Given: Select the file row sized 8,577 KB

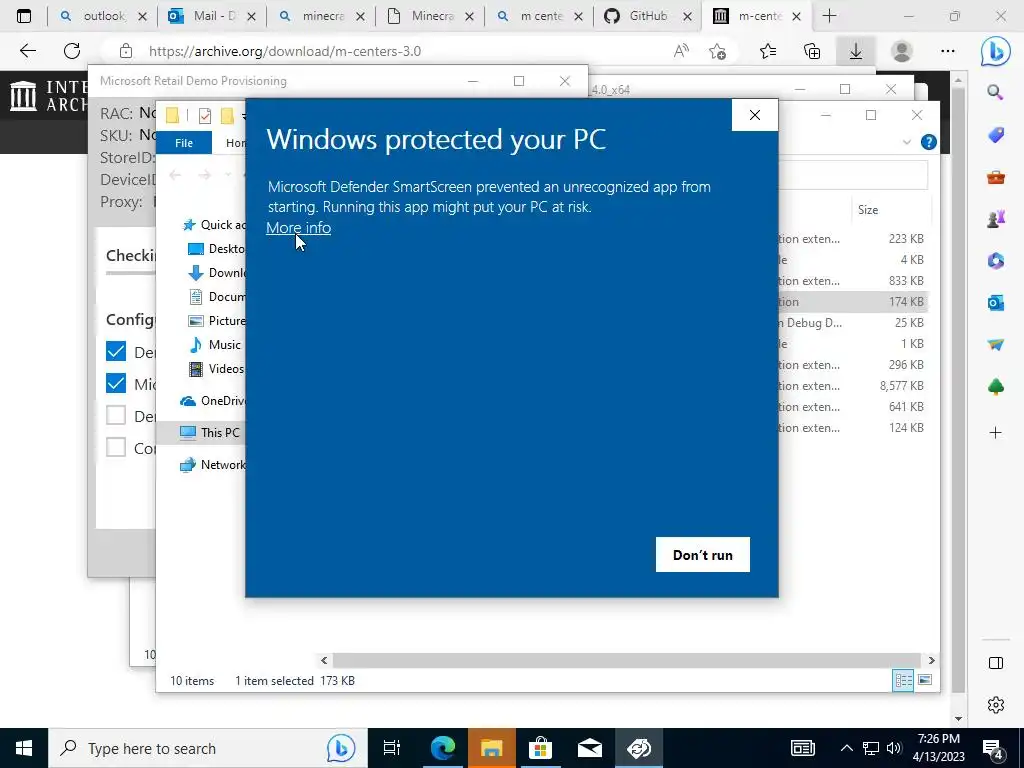Looking at the screenshot, I should click(852, 386).
